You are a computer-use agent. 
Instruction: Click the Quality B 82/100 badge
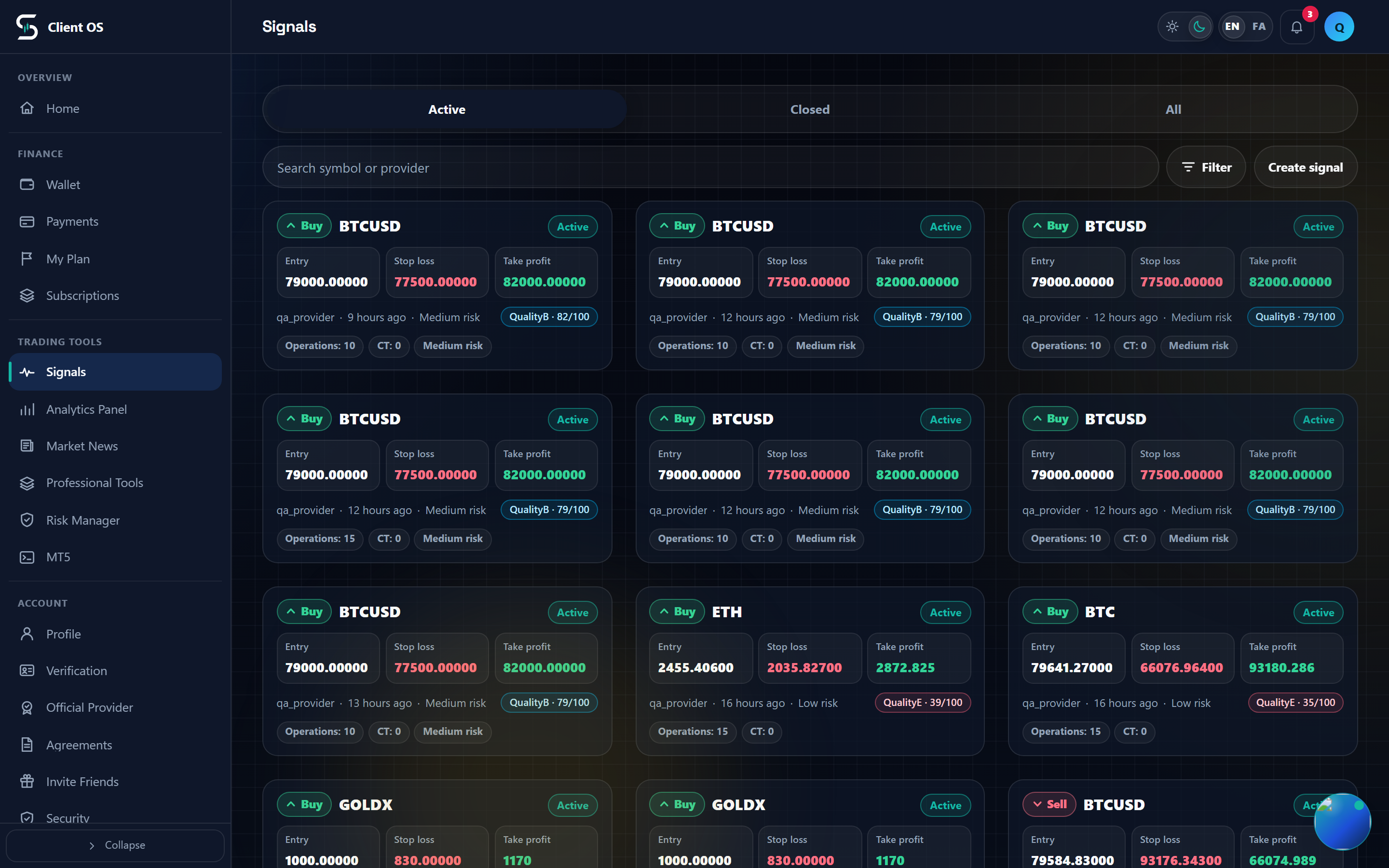click(x=549, y=317)
